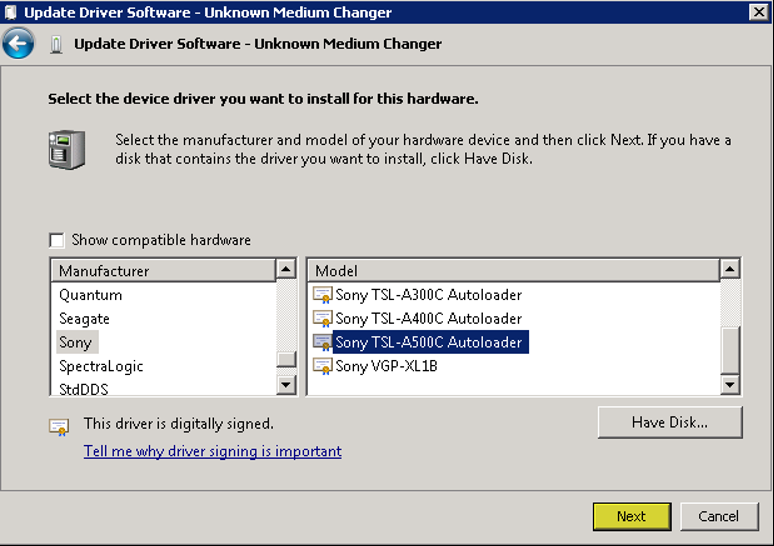The height and width of the screenshot is (546, 774).
Task: Go back with the blue arrow button
Action: (18, 43)
